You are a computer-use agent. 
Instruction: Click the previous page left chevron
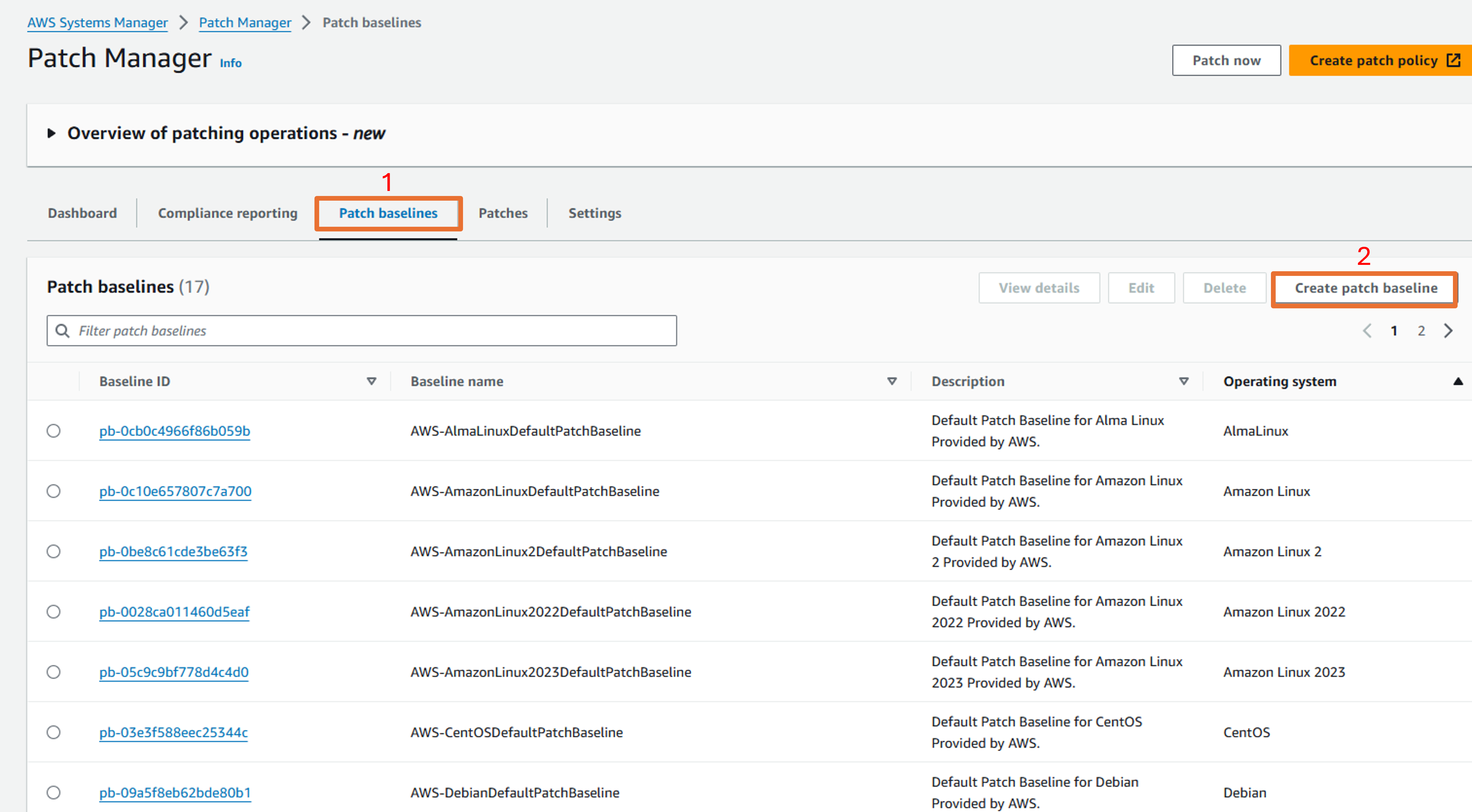click(x=1367, y=331)
